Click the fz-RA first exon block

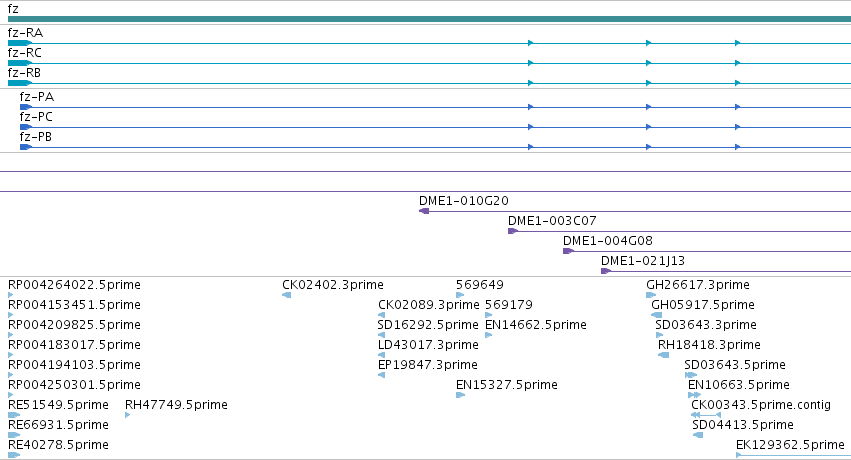[20, 43]
